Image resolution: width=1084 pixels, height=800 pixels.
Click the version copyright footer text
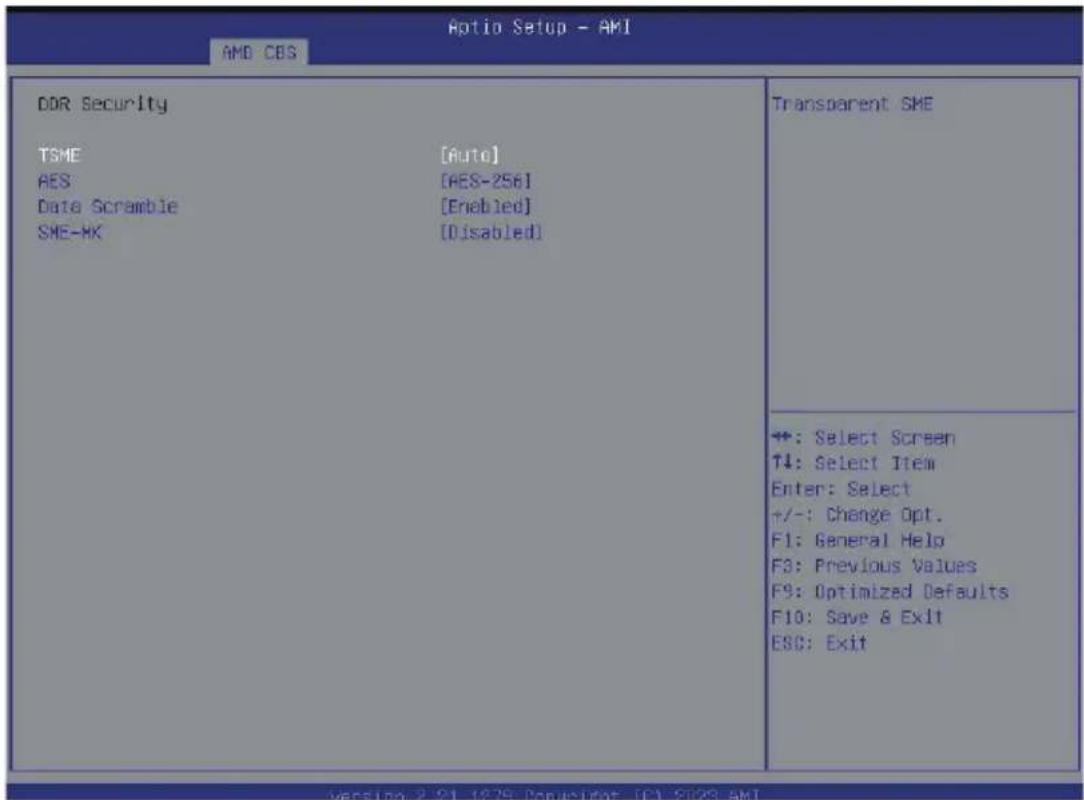pyautogui.click(x=545, y=794)
